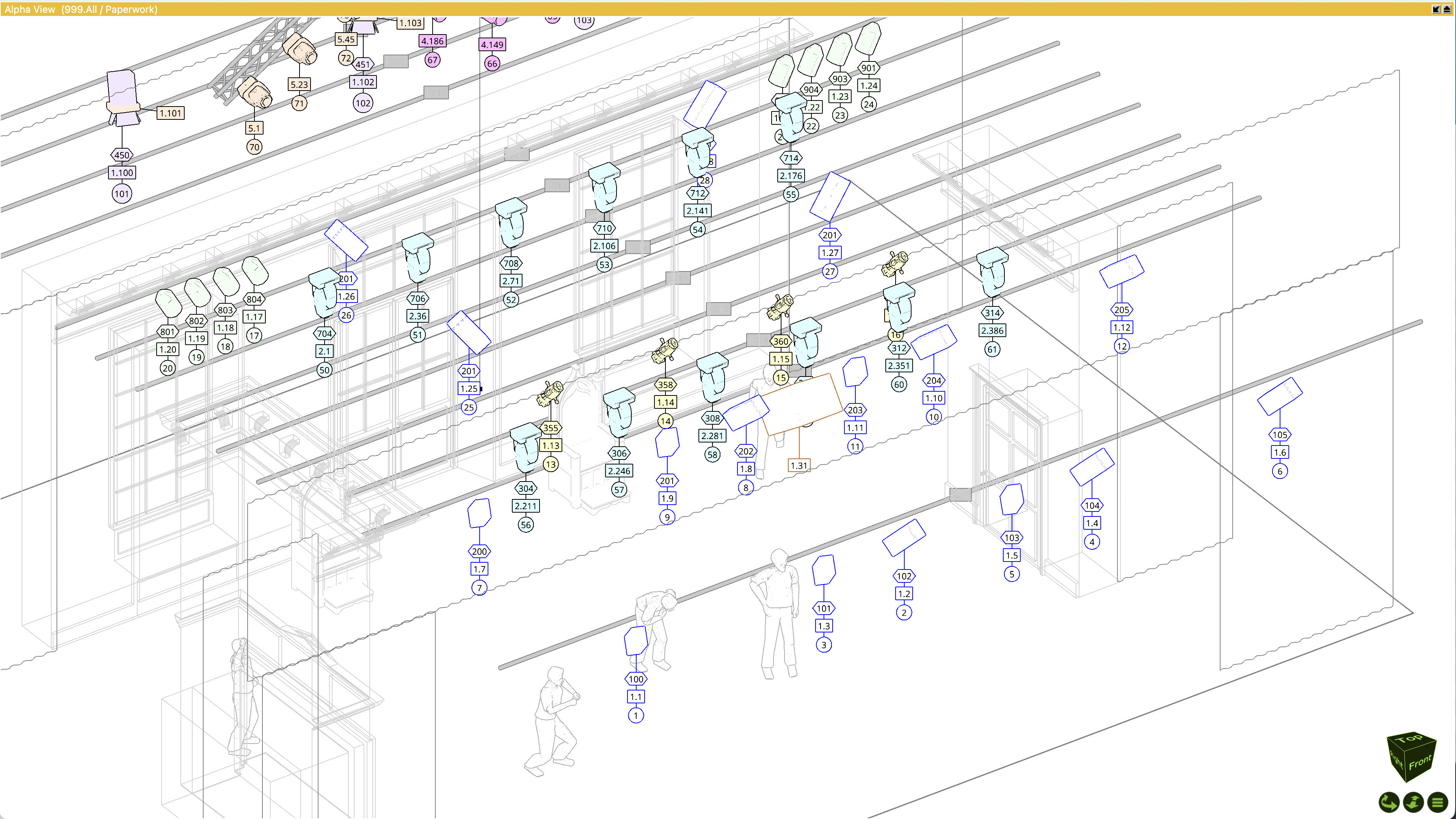Select the orange 1.31 address label

pos(799,466)
